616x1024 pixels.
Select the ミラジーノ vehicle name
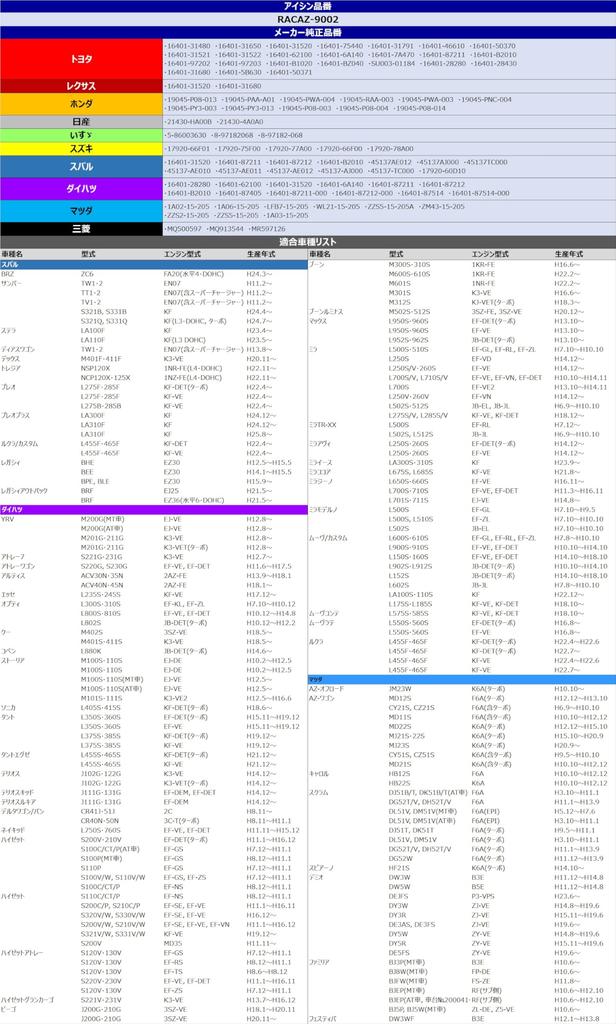(x=320, y=481)
